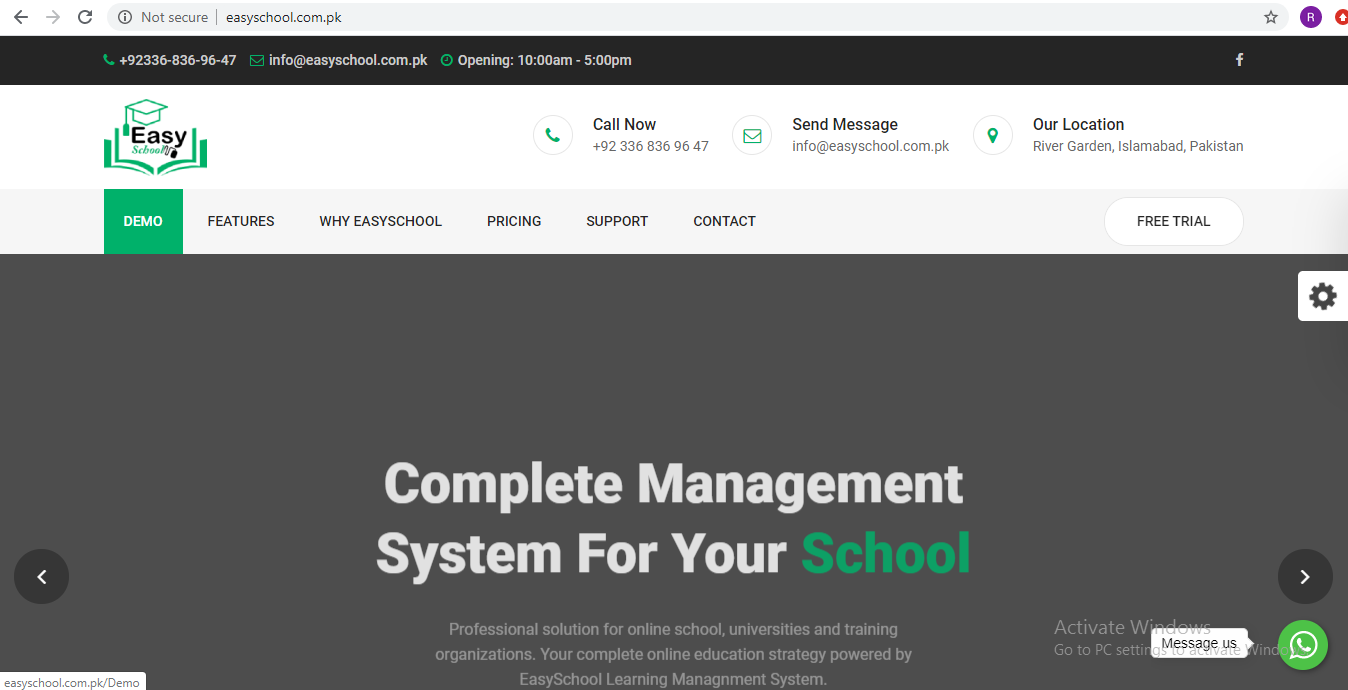Click the green word School in the heading
This screenshot has width=1348, height=690.
[x=886, y=553]
